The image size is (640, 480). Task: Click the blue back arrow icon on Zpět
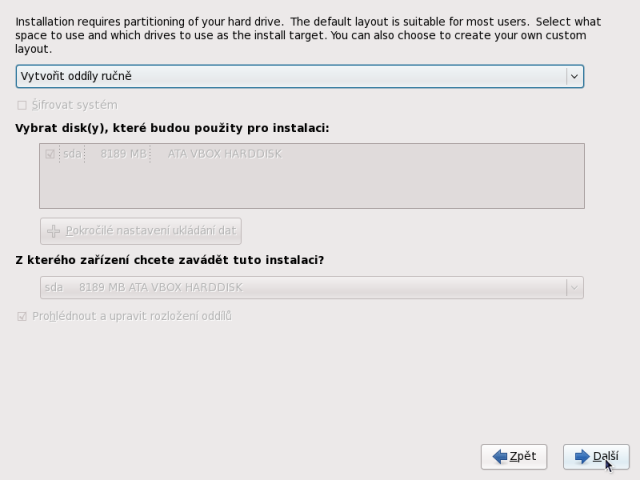click(x=499, y=457)
